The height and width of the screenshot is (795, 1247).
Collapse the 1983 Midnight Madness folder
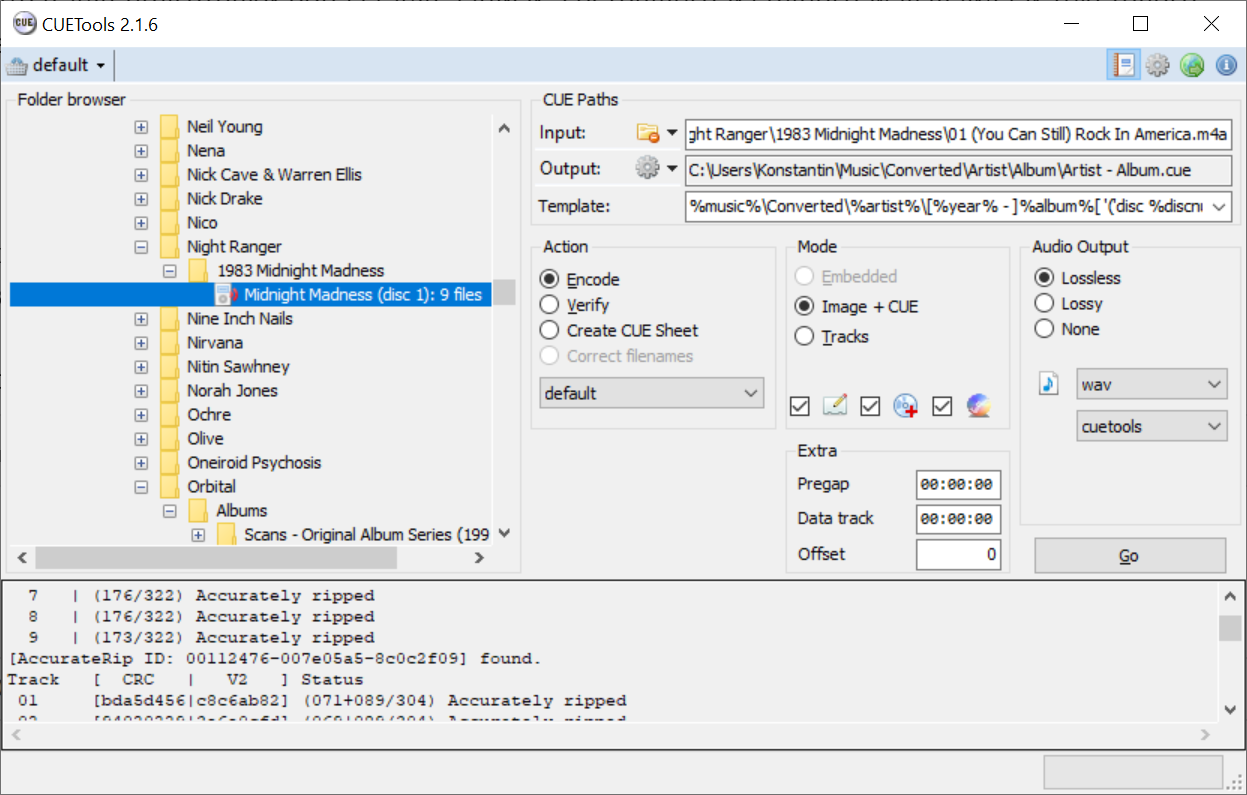click(170, 271)
